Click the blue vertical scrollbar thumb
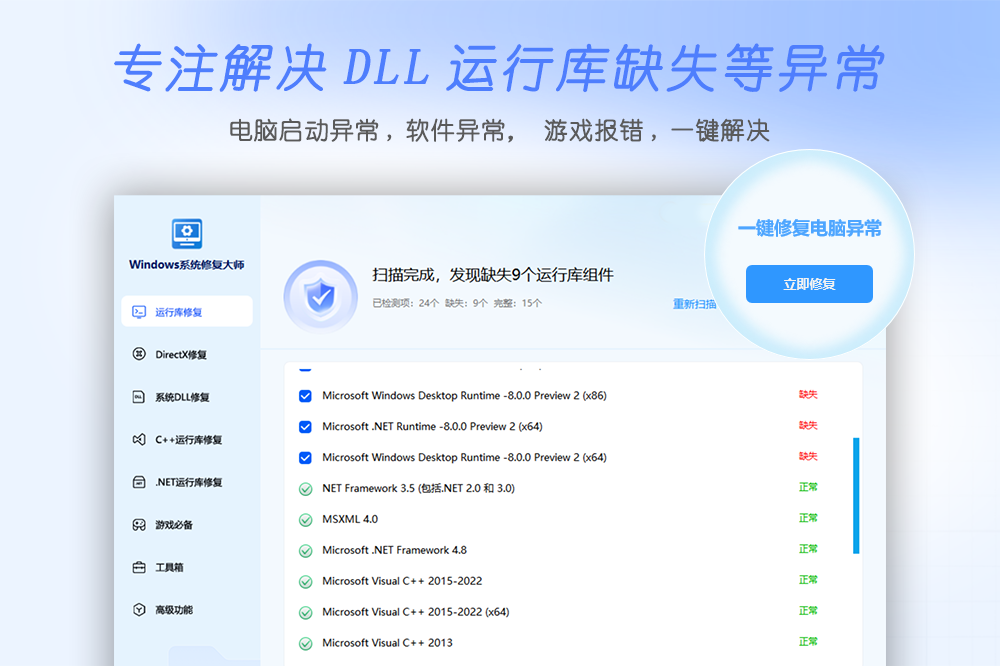This screenshot has width=1000, height=666. (856, 496)
